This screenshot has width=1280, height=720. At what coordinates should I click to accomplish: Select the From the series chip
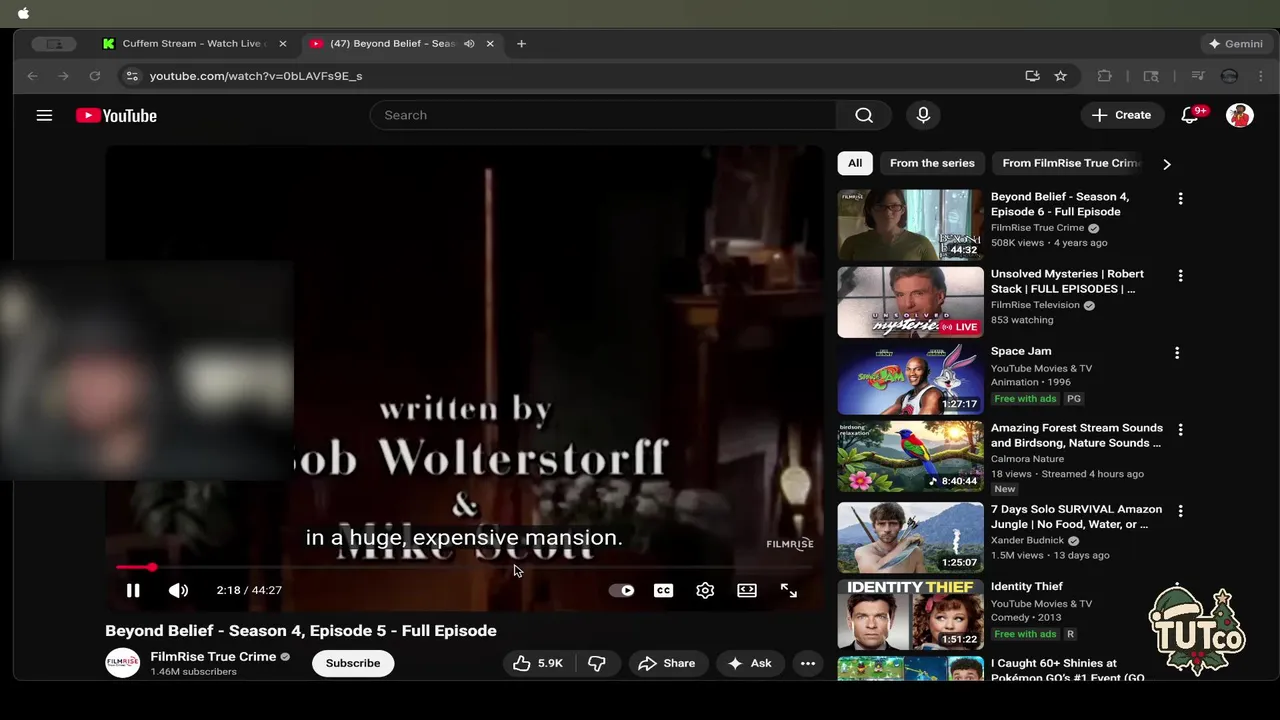[x=932, y=163]
